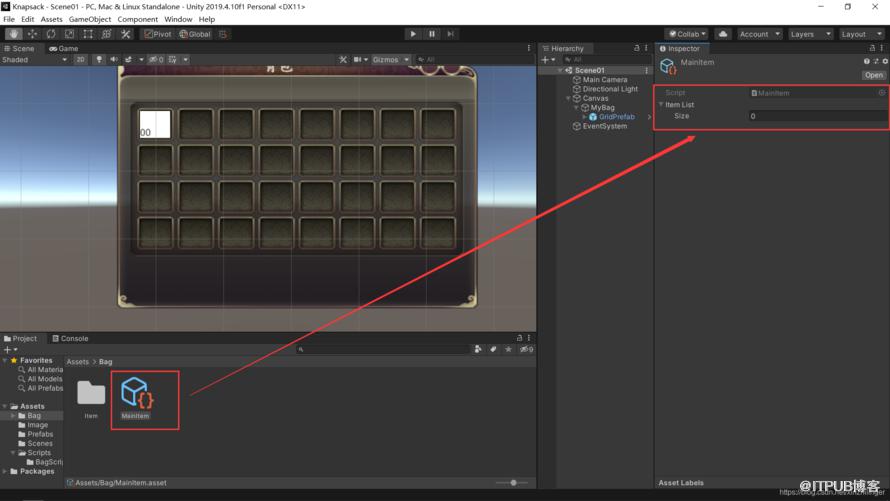Click Search by Label icon in Project
This screenshot has height=501, width=890.
point(493,350)
